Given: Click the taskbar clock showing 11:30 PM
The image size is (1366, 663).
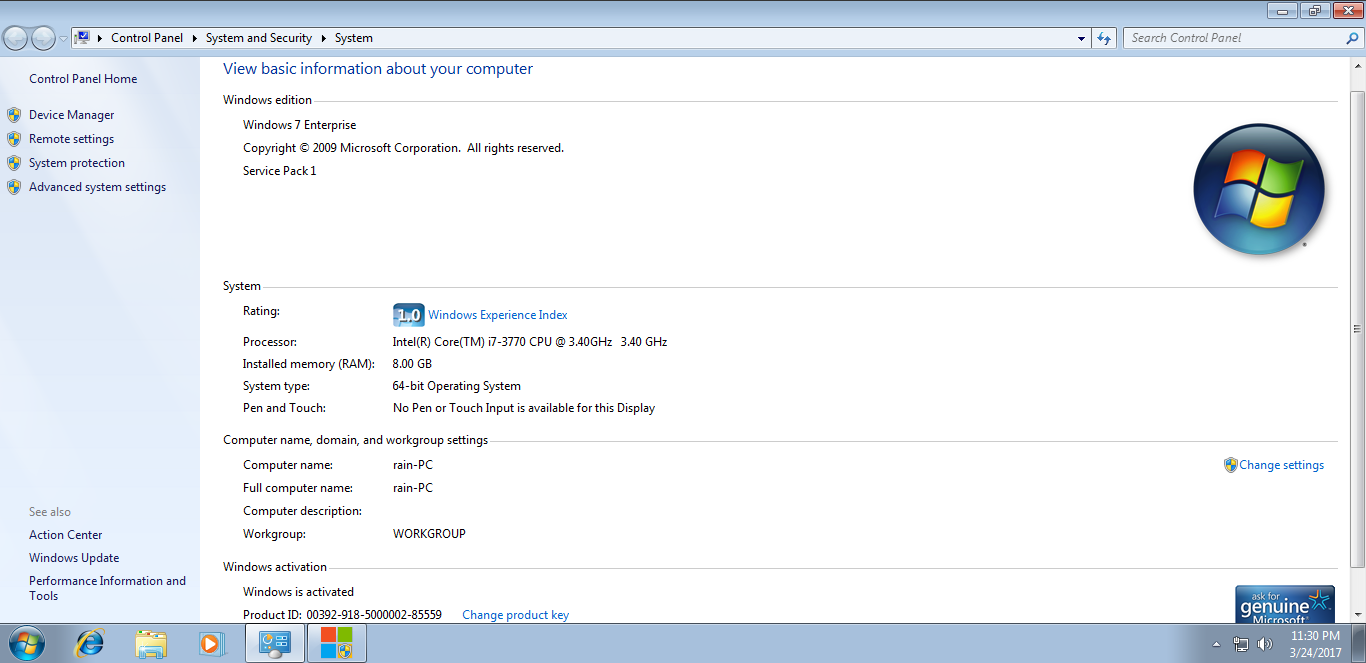Looking at the screenshot, I should [1315, 643].
